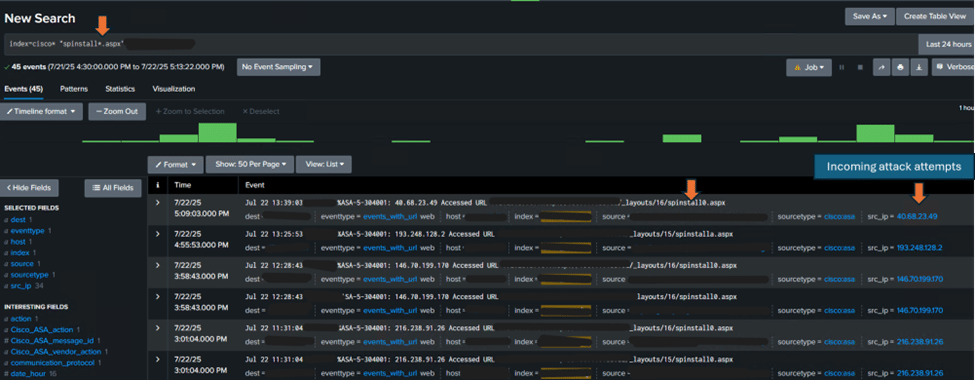This screenshot has width=975, height=380.
Task: Open the Cisco_ASA_message_id field
Action: click(x=52, y=341)
